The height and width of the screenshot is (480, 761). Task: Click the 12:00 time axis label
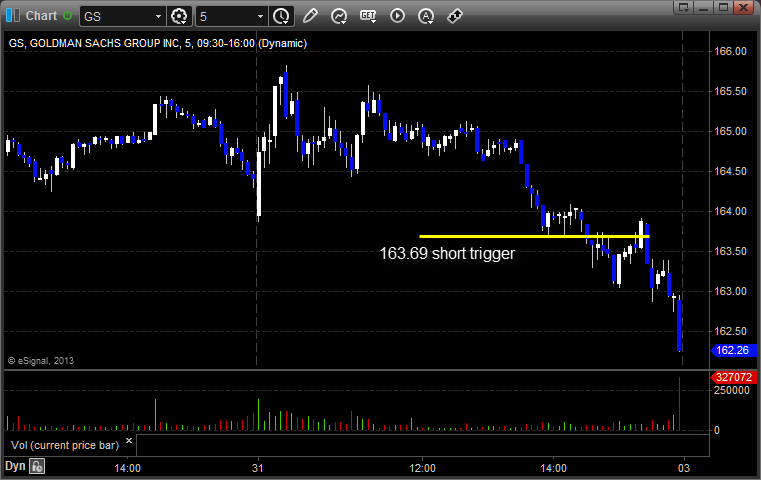422,468
